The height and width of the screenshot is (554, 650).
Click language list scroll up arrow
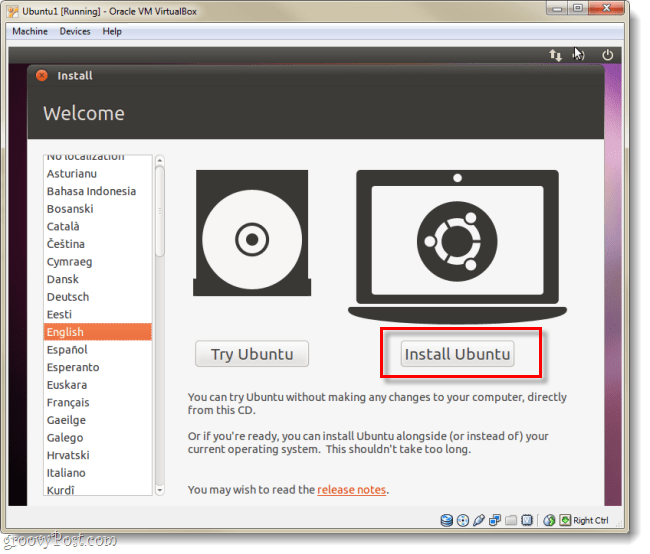160,160
